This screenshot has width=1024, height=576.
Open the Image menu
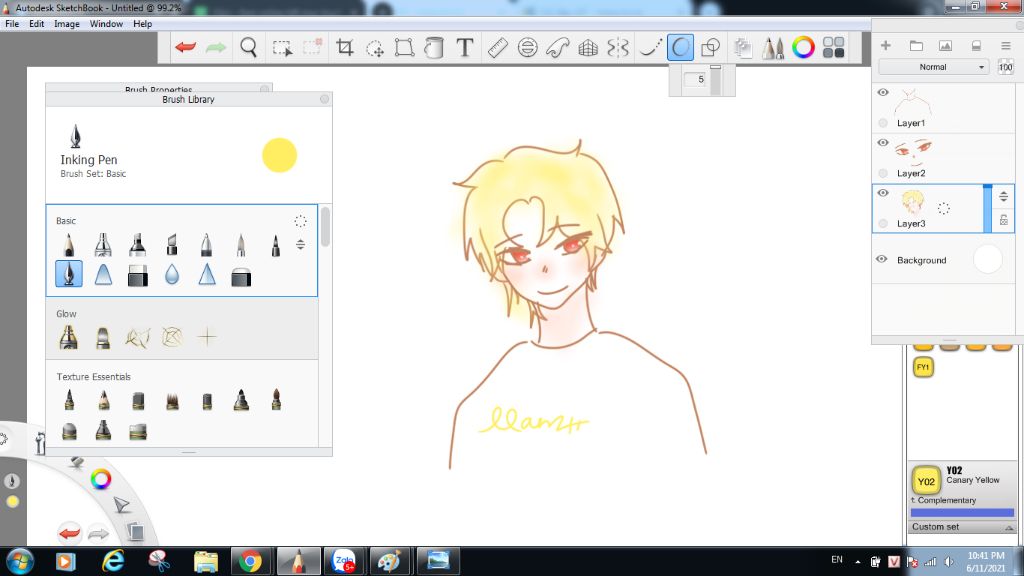[x=67, y=24]
